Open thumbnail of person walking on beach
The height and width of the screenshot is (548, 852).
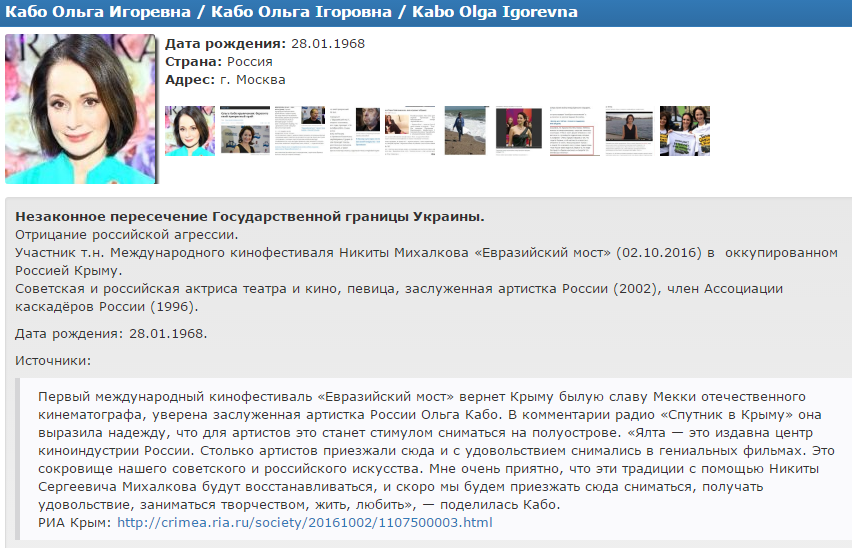(x=465, y=130)
